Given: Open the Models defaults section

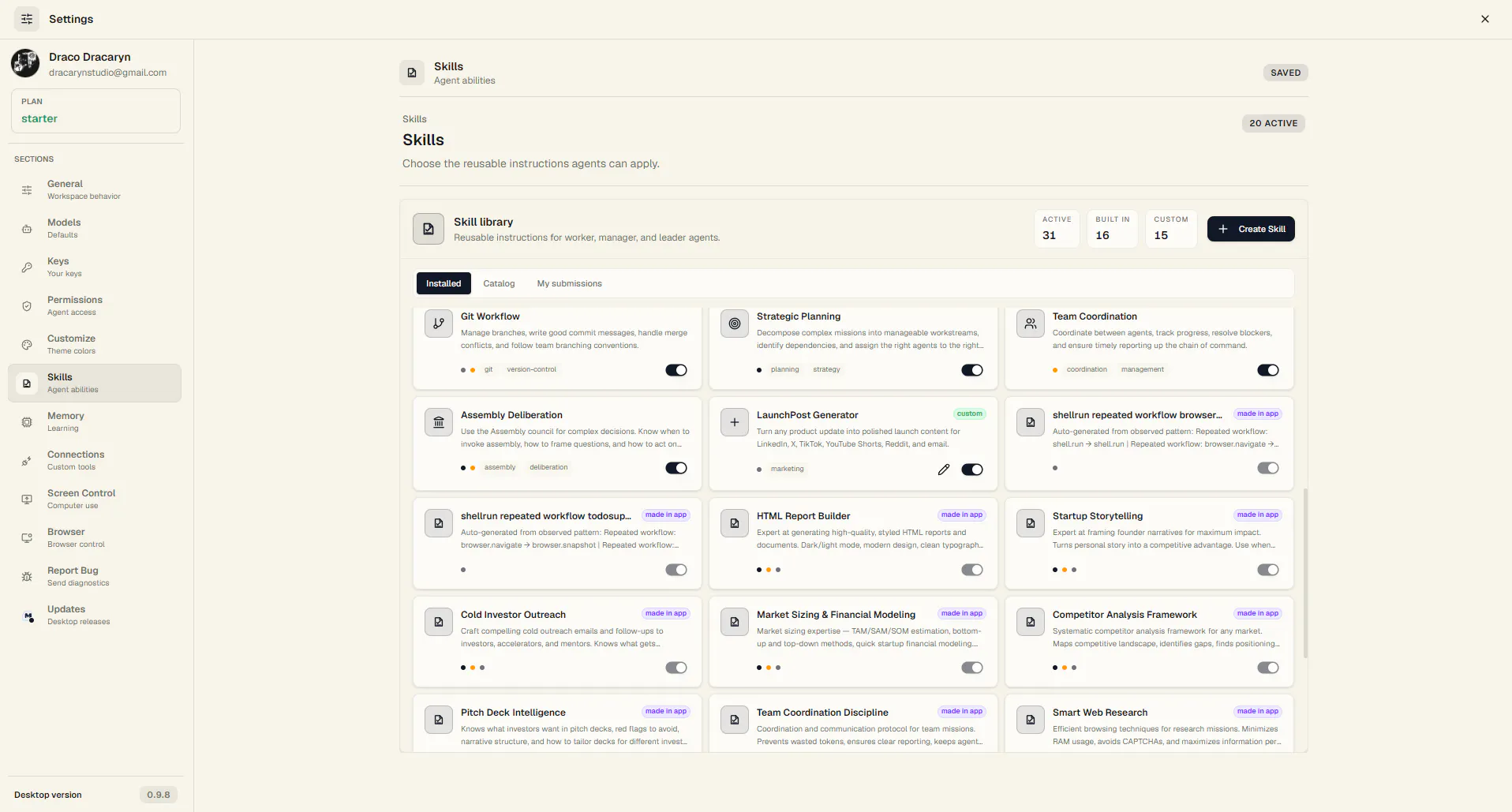Looking at the screenshot, I should click(x=95, y=228).
